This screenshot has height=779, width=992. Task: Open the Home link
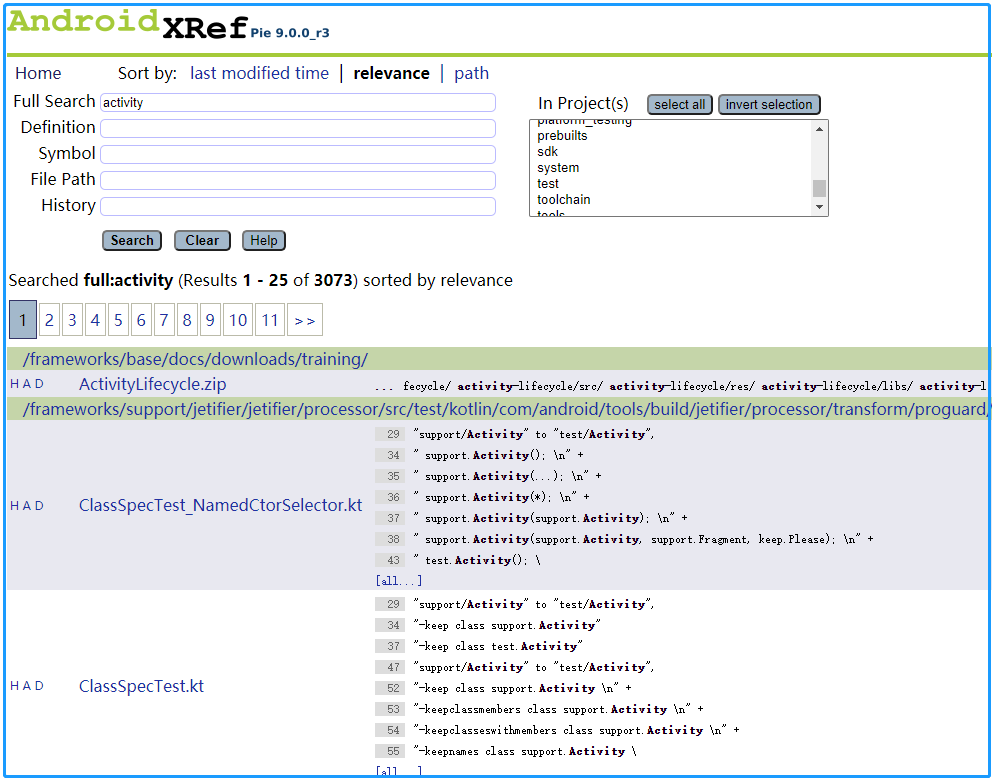(x=38, y=73)
